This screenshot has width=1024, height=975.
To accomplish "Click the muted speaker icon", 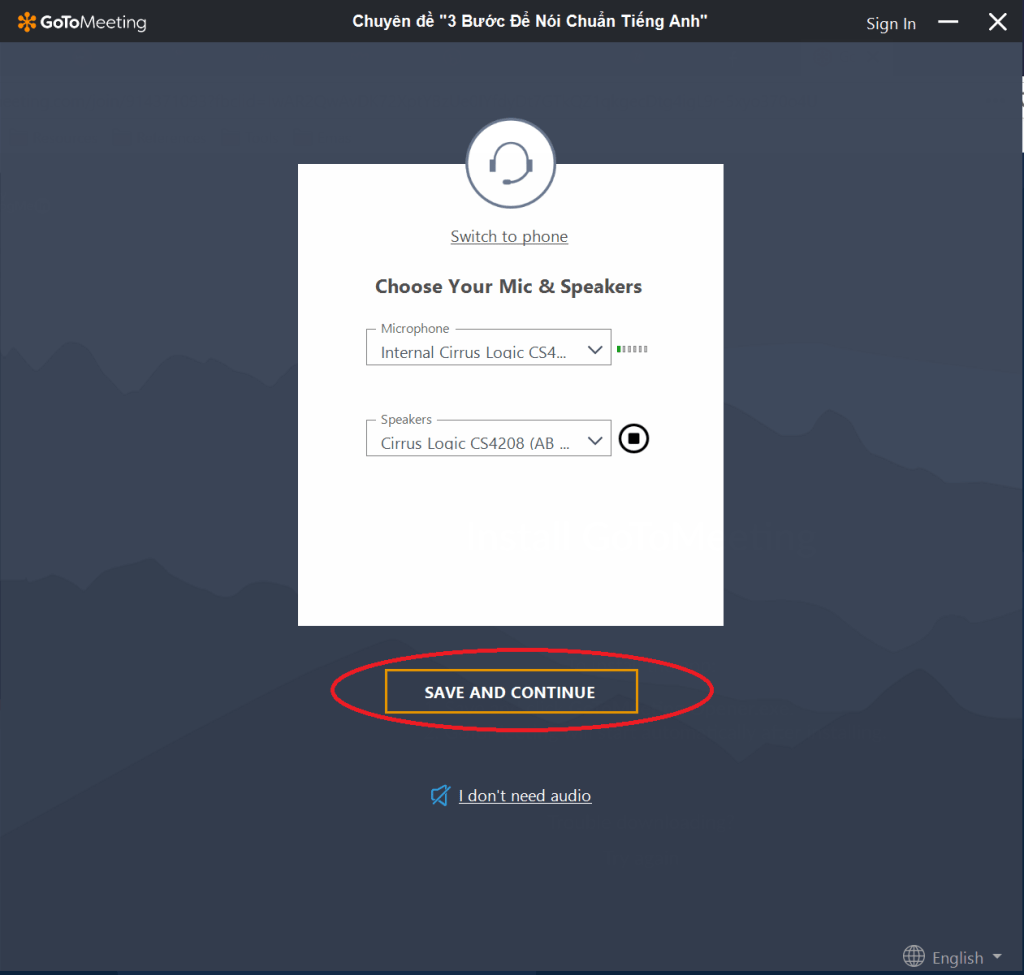I will point(440,795).
